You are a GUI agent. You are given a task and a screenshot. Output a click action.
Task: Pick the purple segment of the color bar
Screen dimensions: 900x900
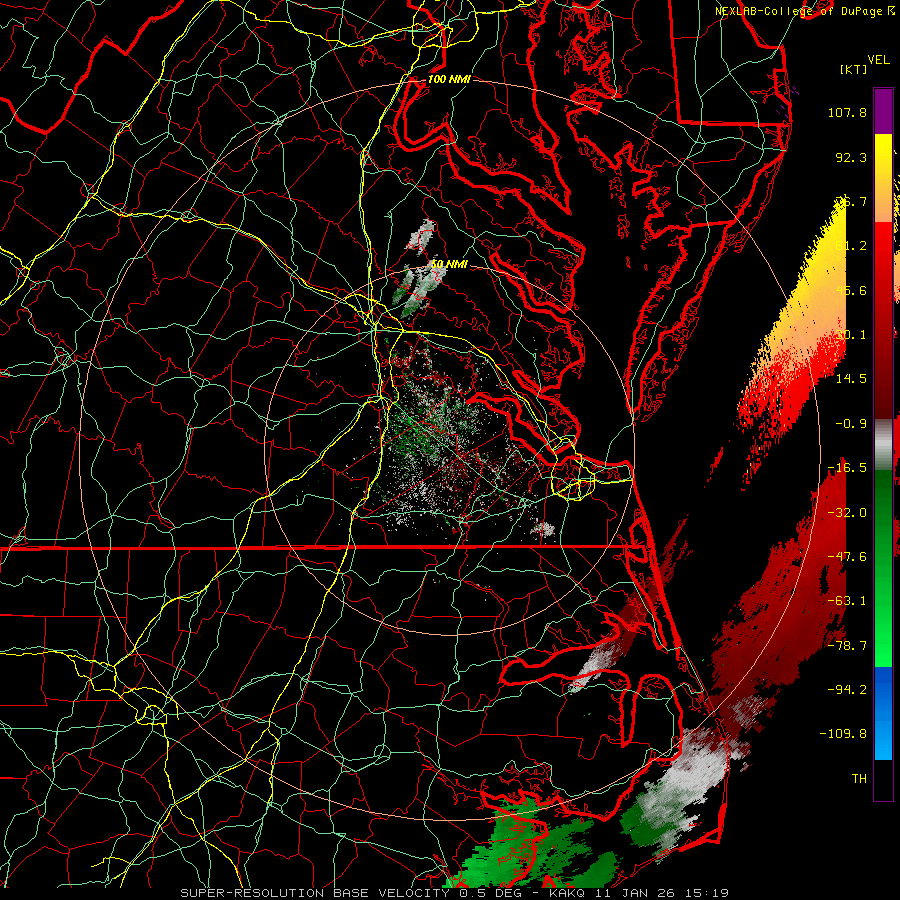click(x=883, y=111)
